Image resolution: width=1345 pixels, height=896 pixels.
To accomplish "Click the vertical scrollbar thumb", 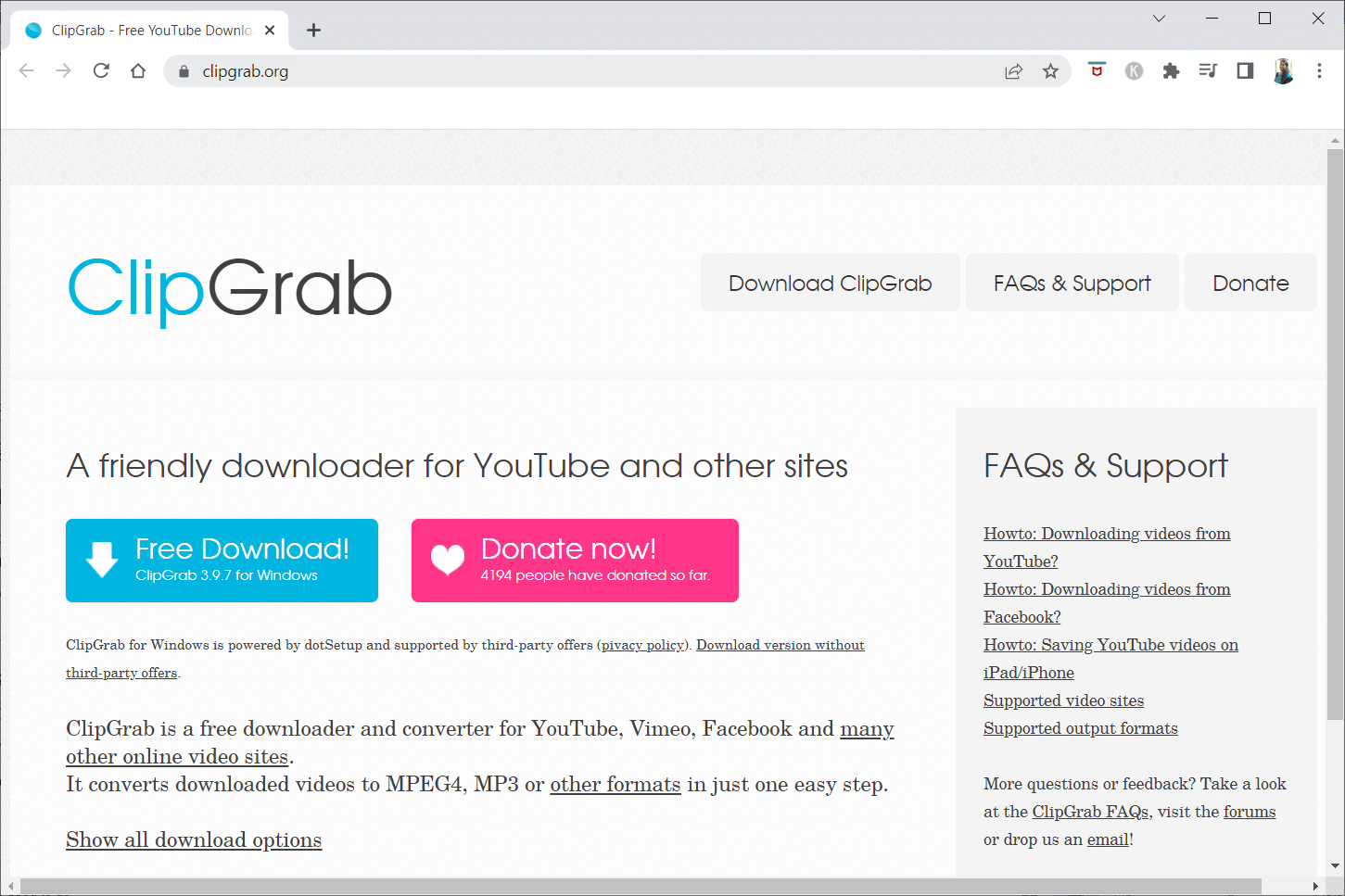I will tap(1335, 434).
